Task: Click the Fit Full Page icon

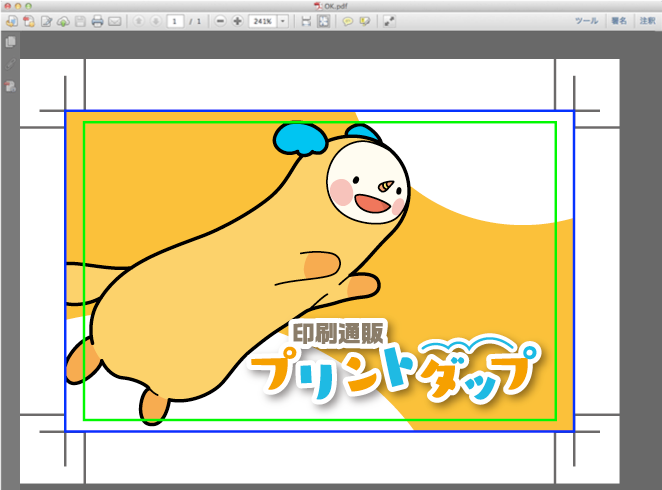Action: 323,21
